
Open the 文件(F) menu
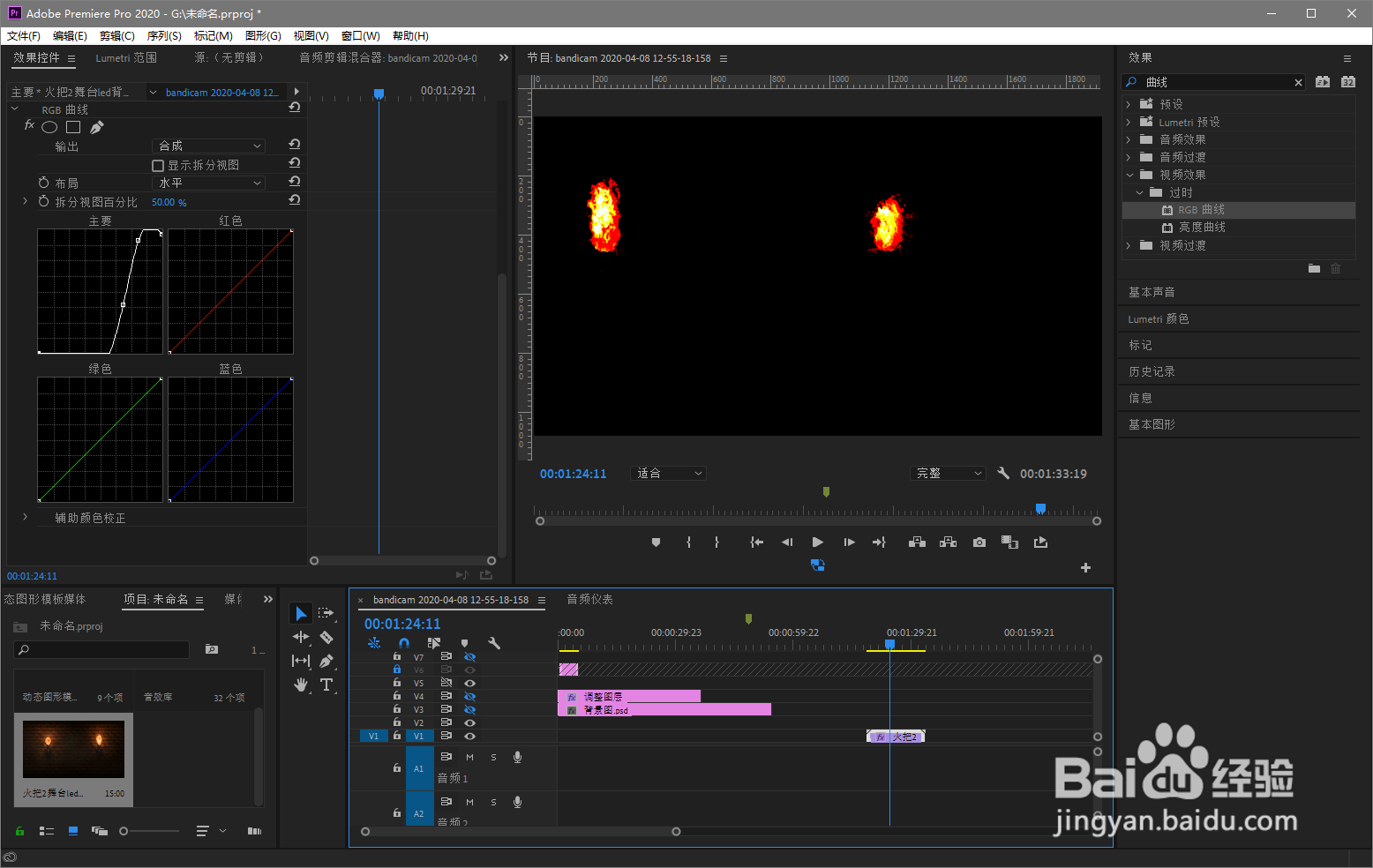[x=24, y=35]
